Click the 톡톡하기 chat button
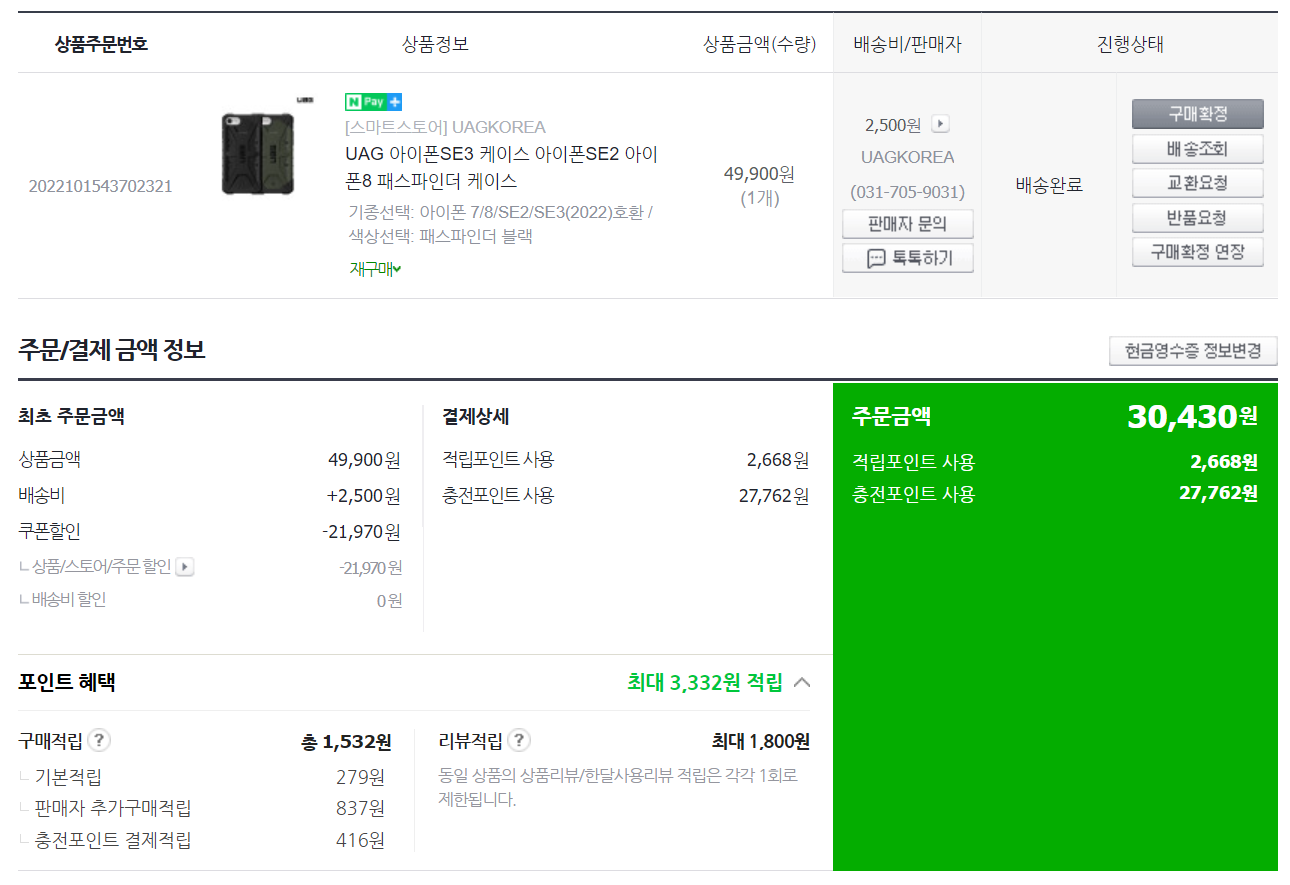 point(908,258)
